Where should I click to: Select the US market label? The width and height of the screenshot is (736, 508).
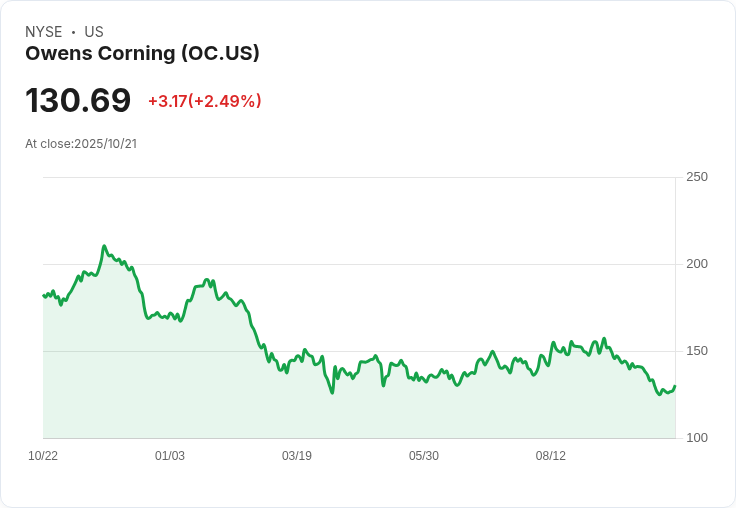(94, 32)
